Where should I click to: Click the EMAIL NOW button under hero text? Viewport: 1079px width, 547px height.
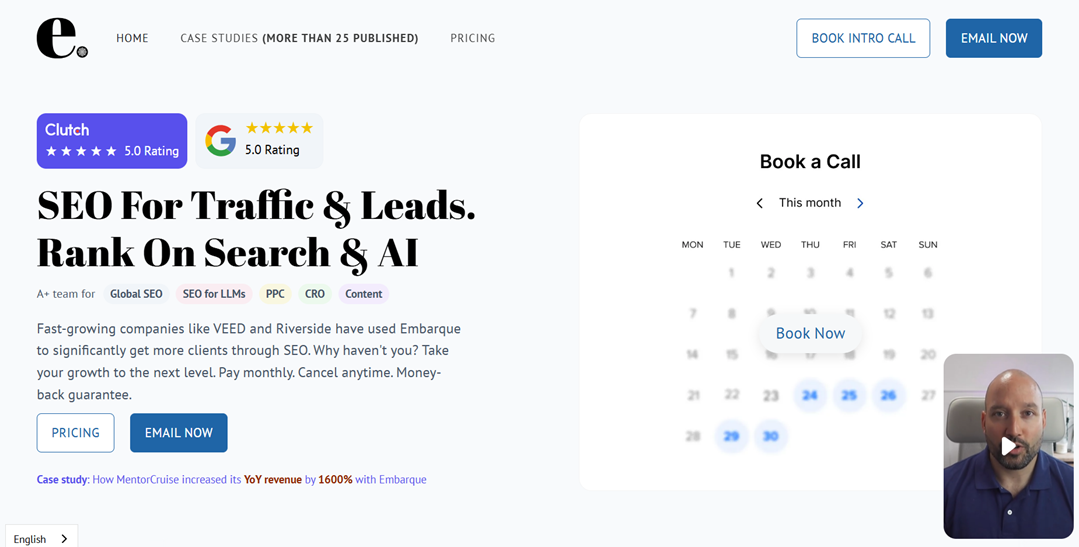[x=179, y=433]
